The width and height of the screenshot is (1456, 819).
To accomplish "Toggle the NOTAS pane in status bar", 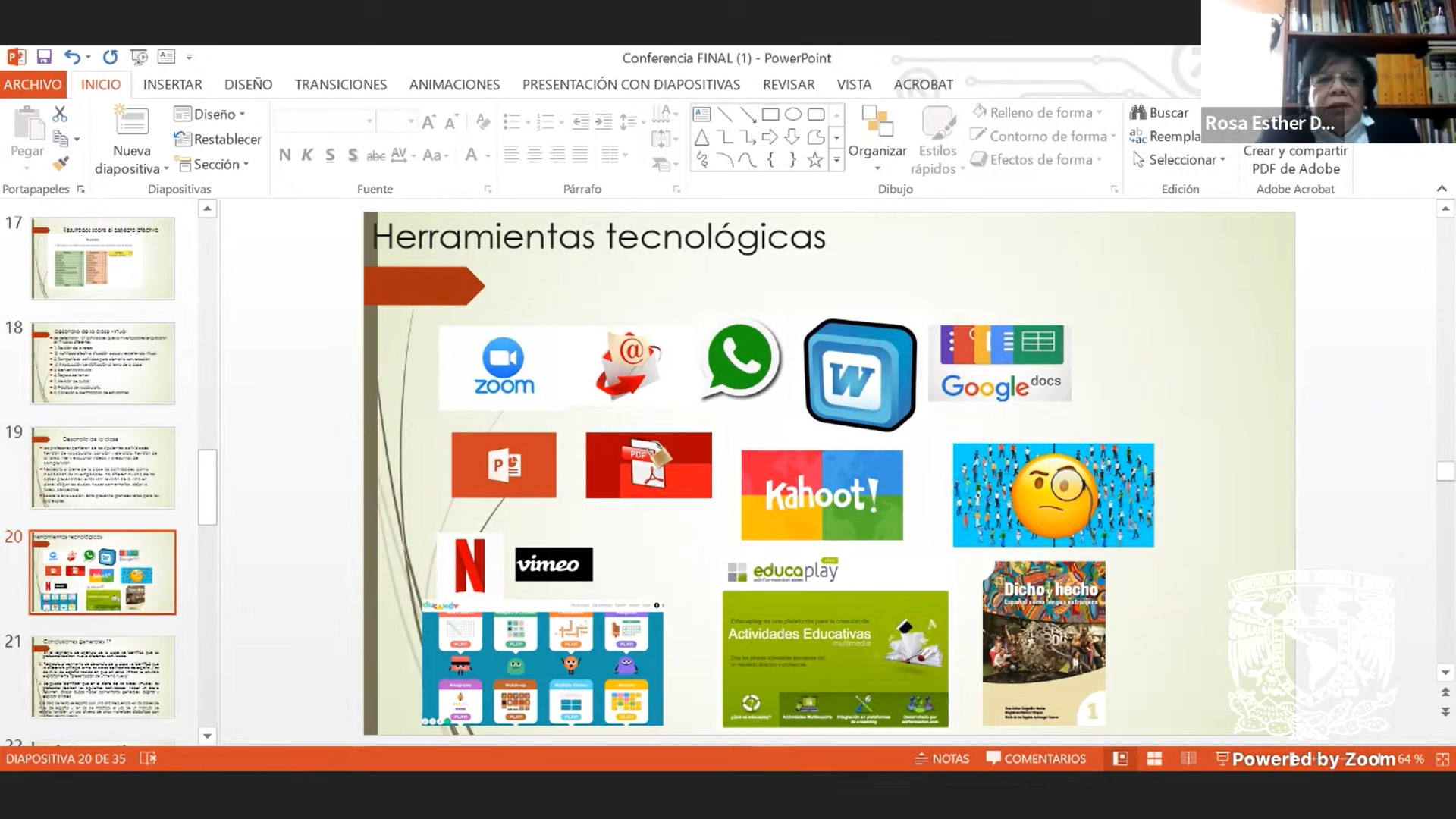I will [x=942, y=758].
